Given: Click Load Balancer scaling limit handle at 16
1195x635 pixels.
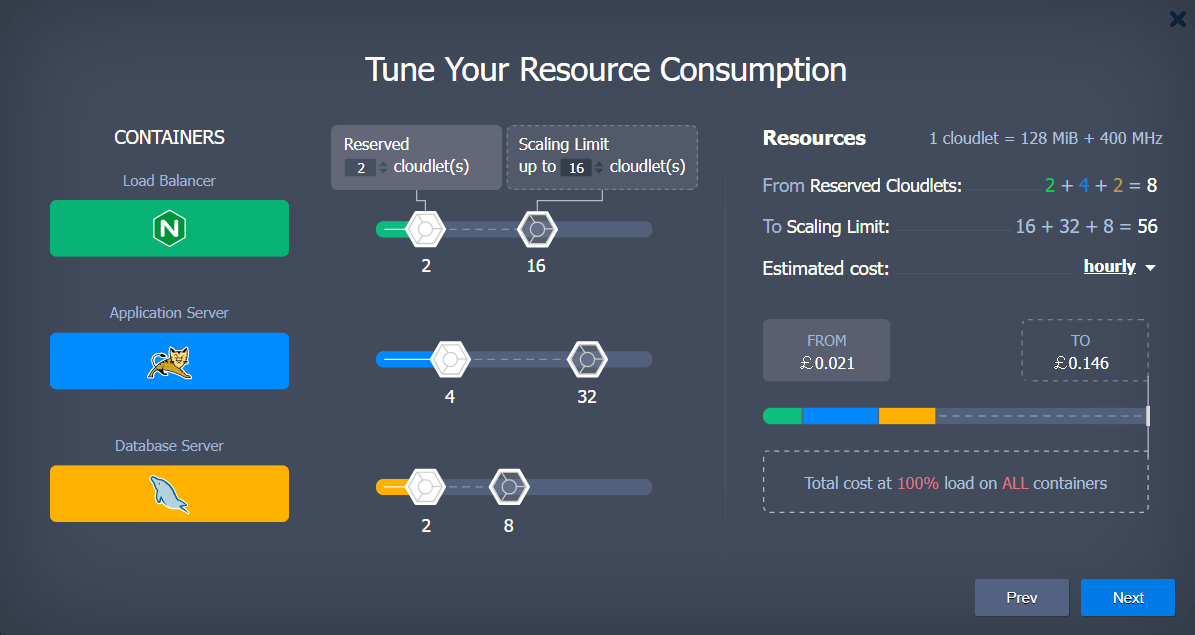Looking at the screenshot, I should point(537,230).
